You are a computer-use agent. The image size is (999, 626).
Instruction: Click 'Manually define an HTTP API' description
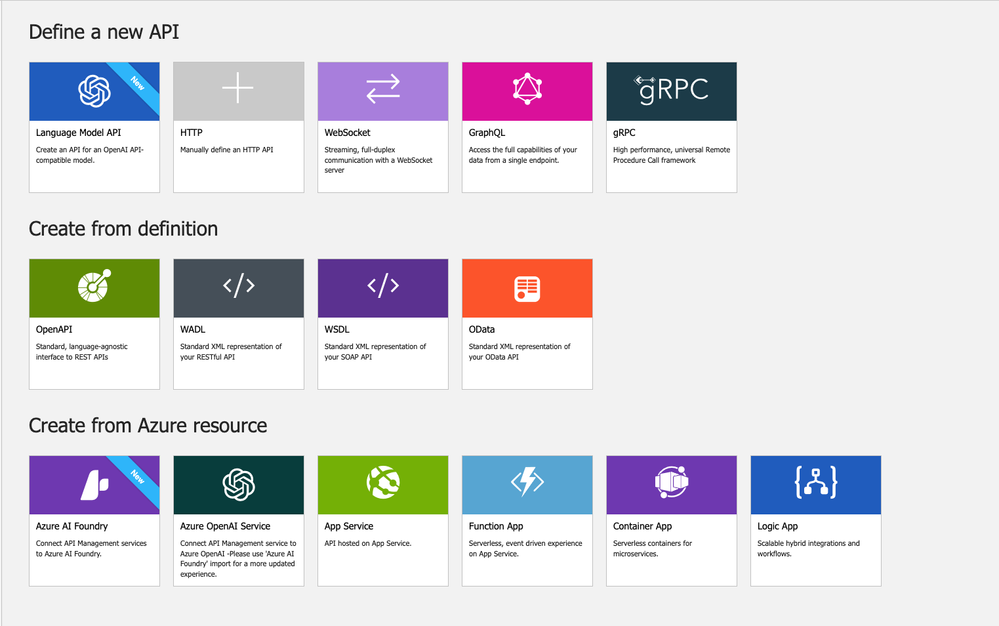[x=226, y=150]
